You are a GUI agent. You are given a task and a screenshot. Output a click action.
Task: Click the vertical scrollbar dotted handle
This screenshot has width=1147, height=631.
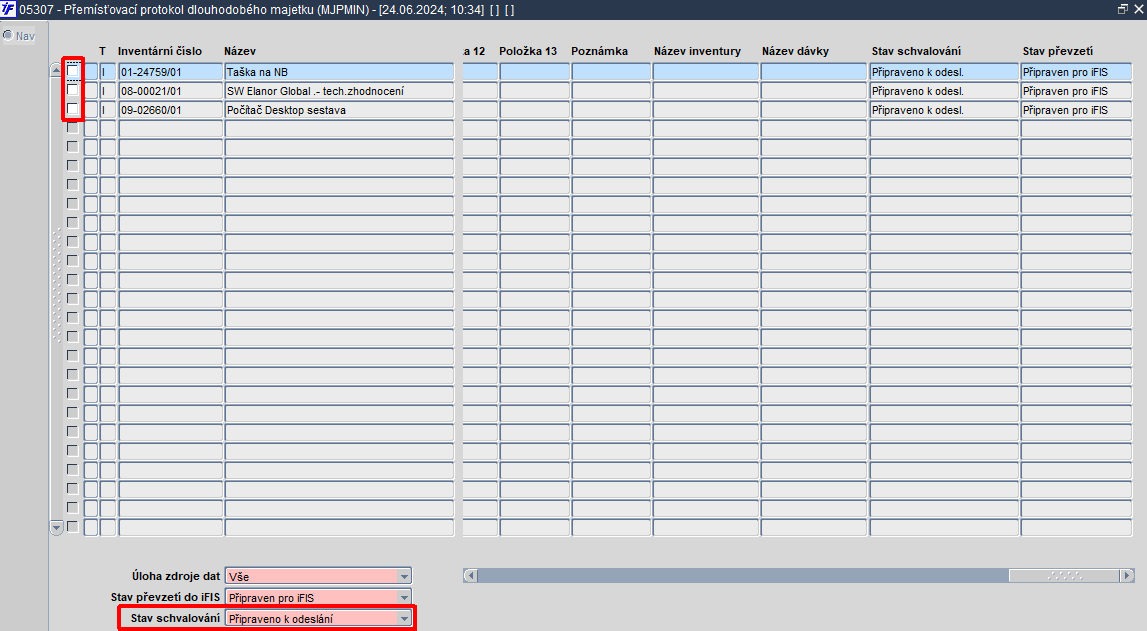[x=57, y=285]
